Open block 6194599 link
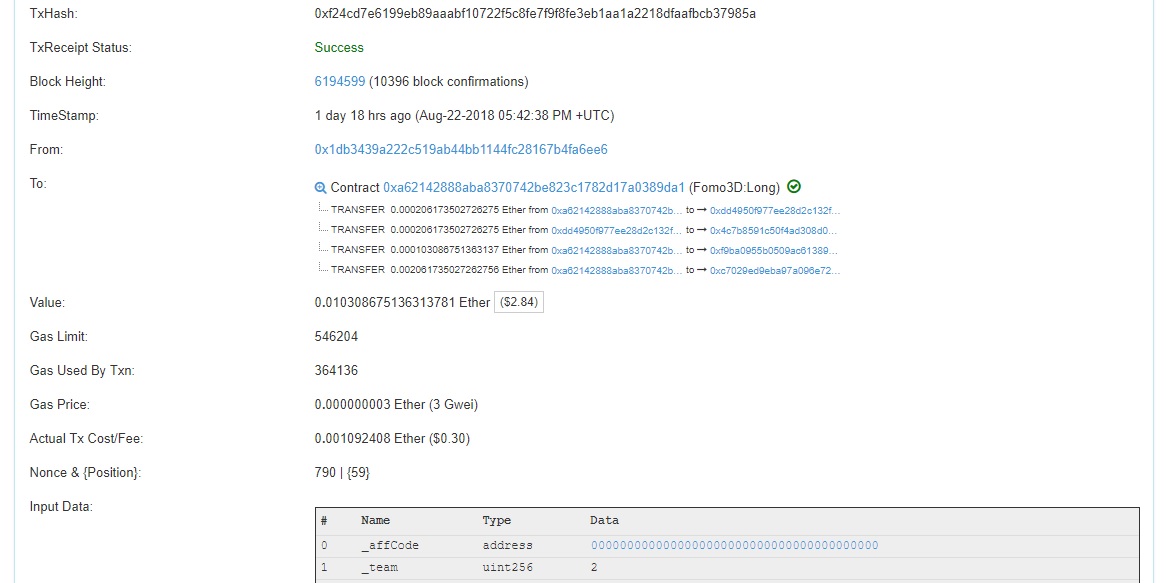Viewport: 1167px width, 583px height. click(x=340, y=81)
